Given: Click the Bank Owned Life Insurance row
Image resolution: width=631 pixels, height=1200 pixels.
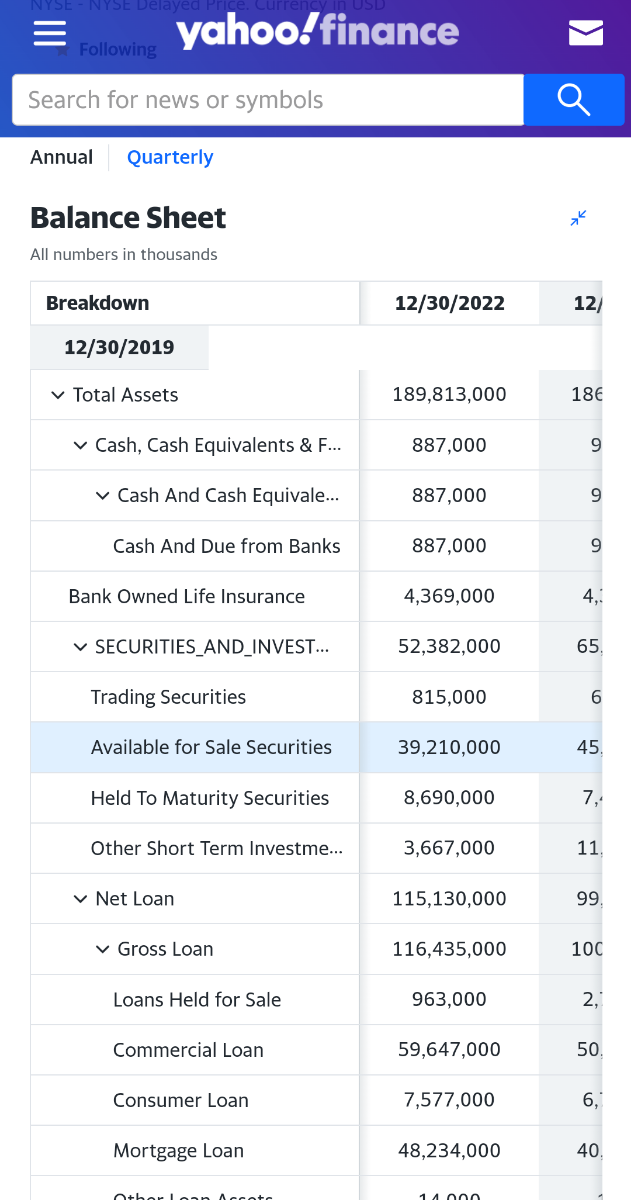Looking at the screenshot, I should [x=186, y=596].
